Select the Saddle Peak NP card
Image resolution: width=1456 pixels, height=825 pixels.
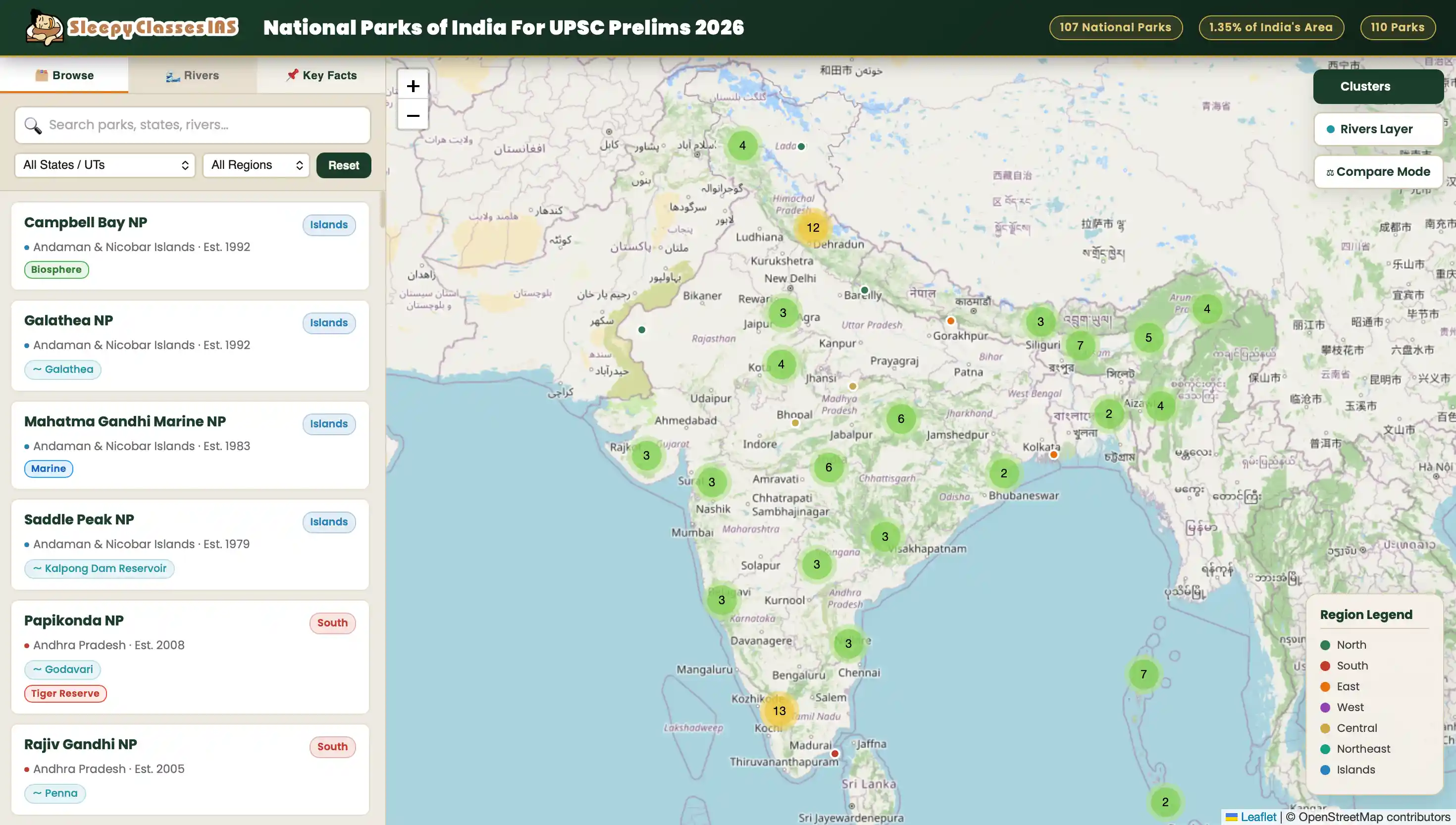click(x=190, y=544)
